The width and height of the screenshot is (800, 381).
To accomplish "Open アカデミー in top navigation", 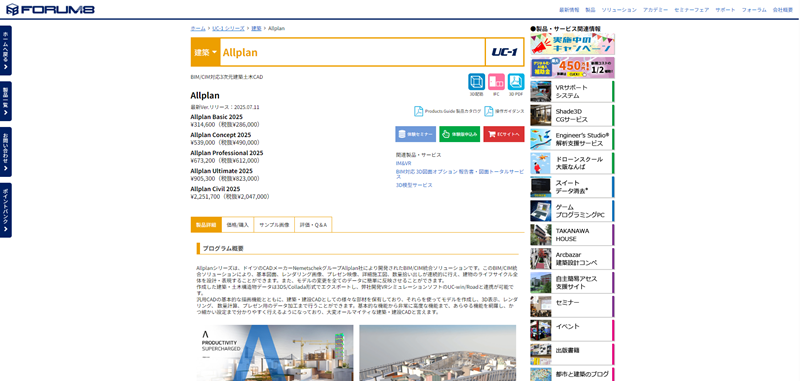I will click(655, 10).
